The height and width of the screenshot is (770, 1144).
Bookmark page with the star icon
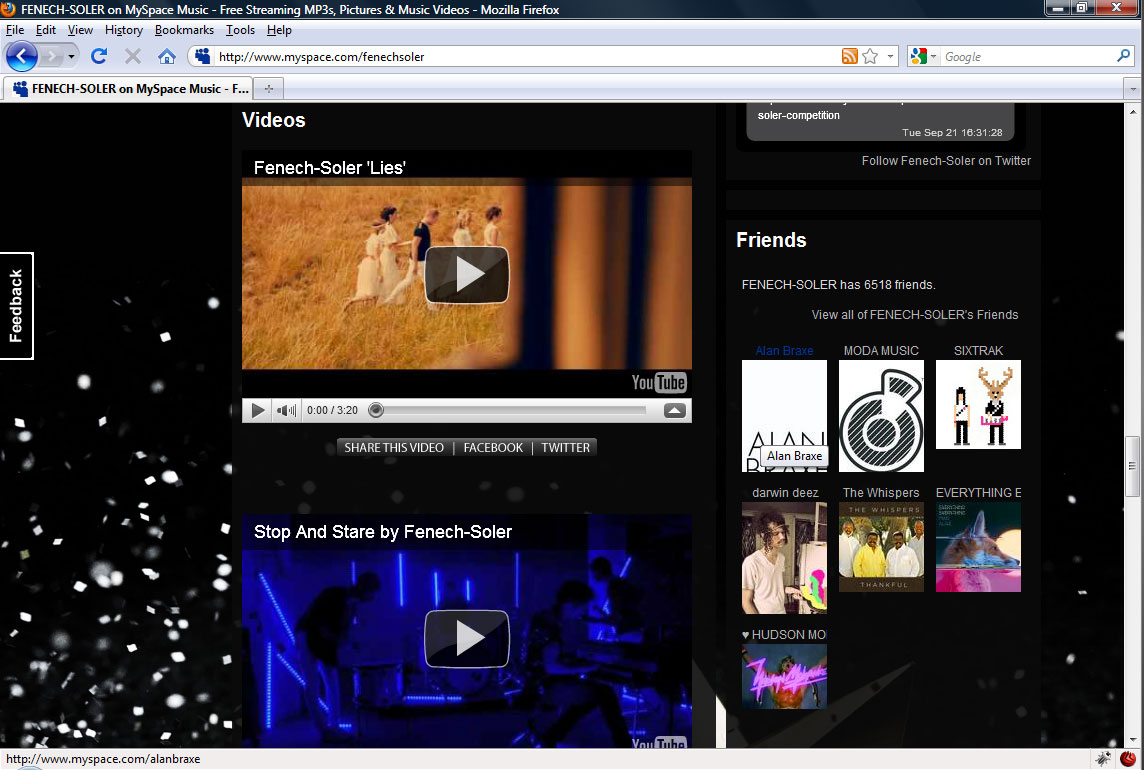(x=870, y=56)
